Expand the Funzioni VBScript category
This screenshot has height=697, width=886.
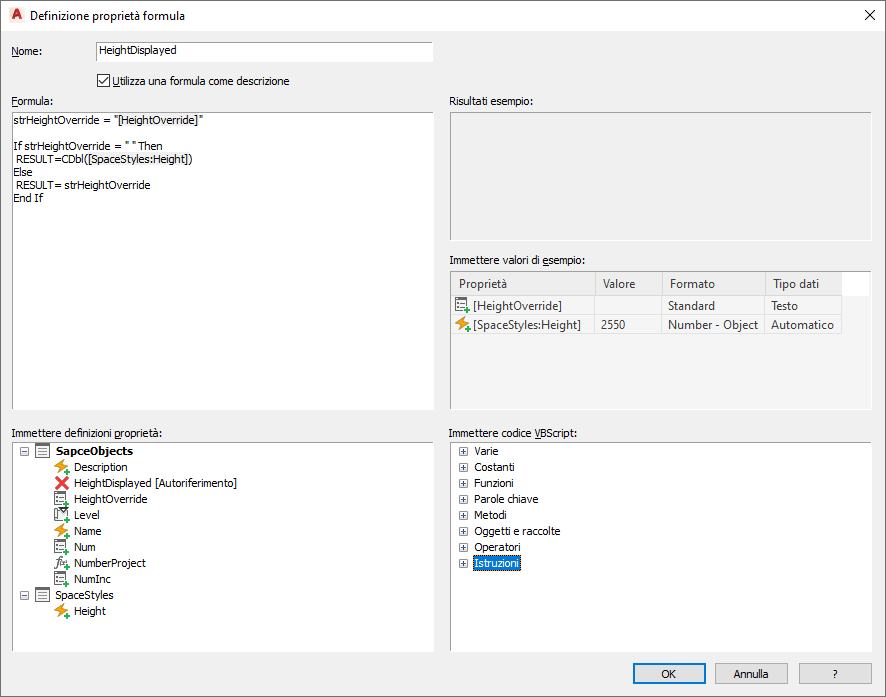(x=463, y=483)
